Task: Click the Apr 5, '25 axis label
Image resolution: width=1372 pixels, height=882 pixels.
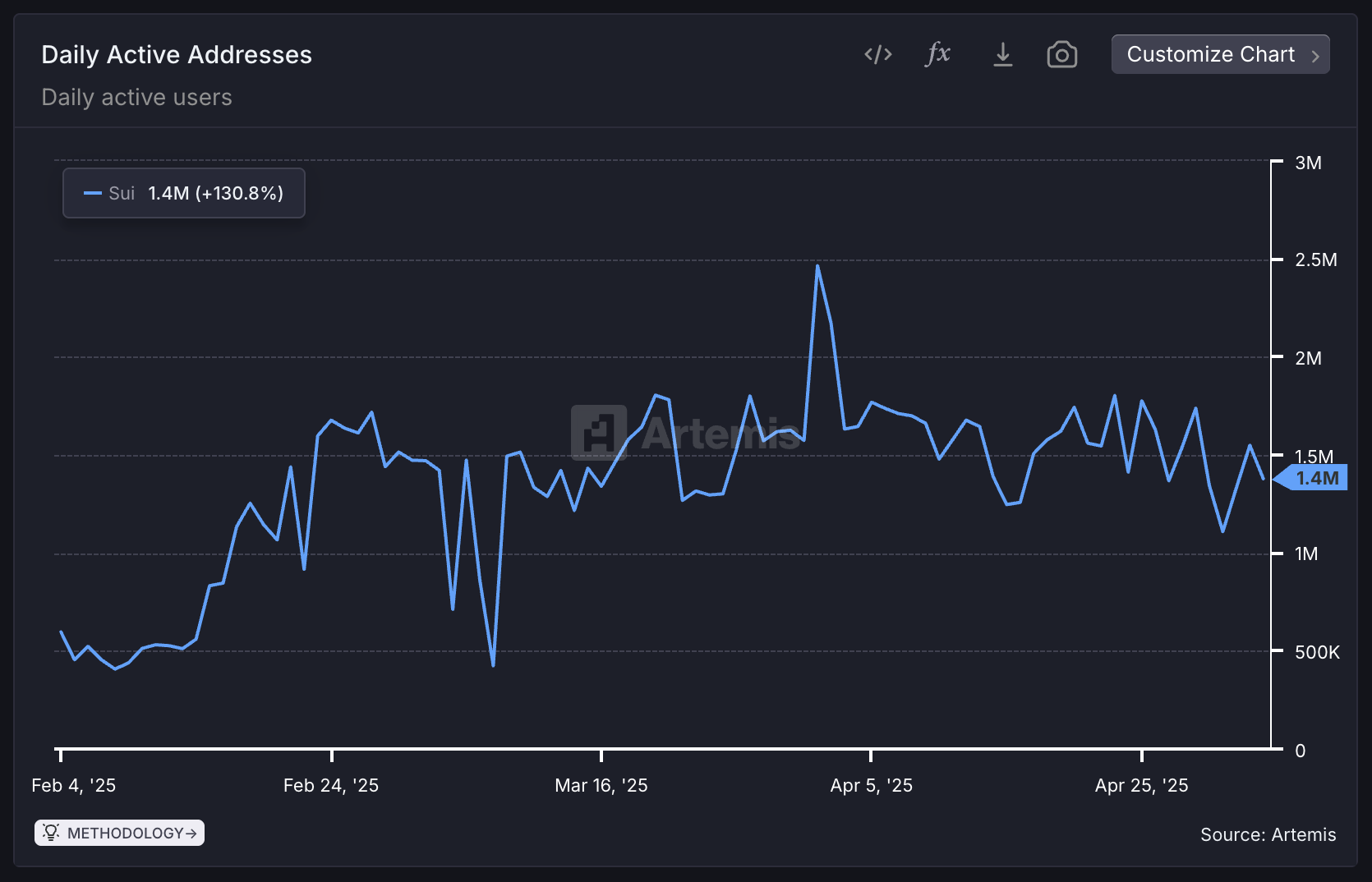Action: [x=872, y=785]
